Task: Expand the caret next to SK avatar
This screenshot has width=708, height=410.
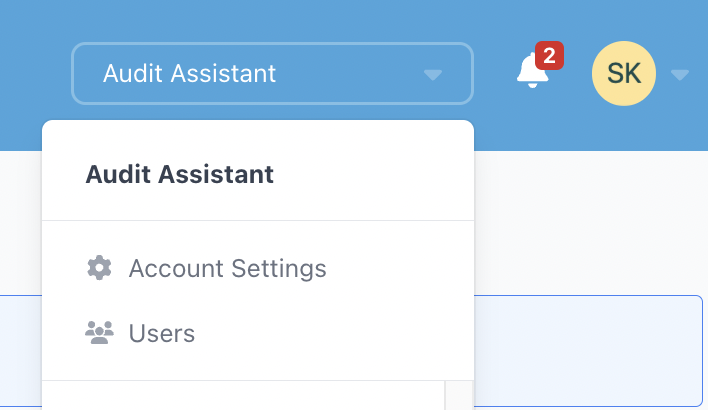Action: tap(680, 75)
